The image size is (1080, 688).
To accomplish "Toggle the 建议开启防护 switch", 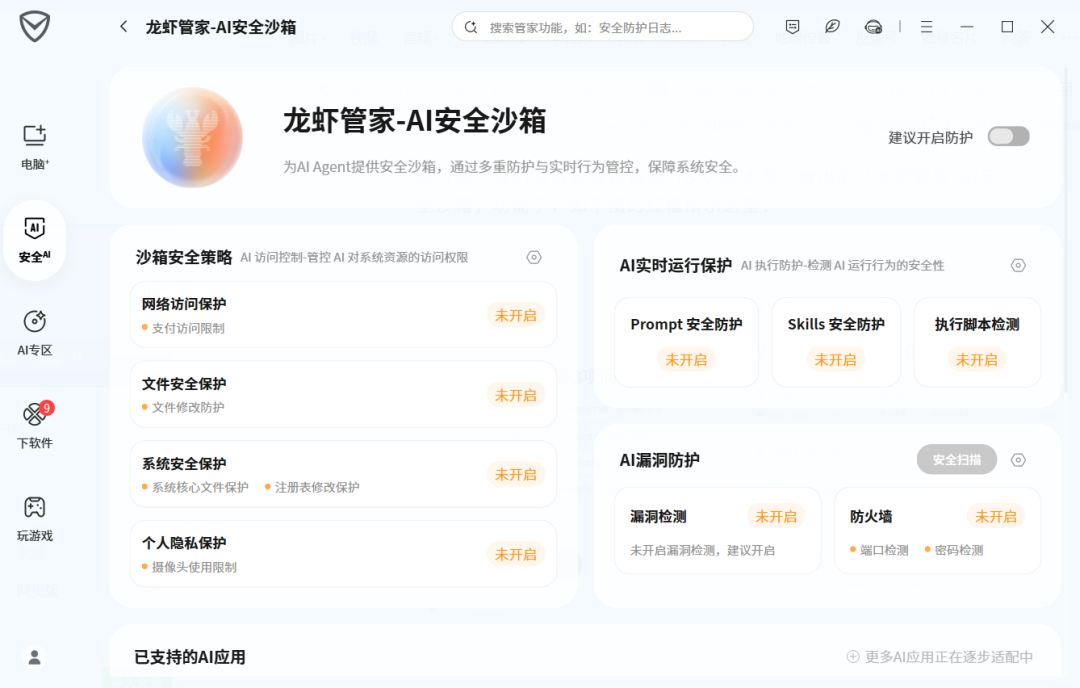I will [x=1008, y=136].
